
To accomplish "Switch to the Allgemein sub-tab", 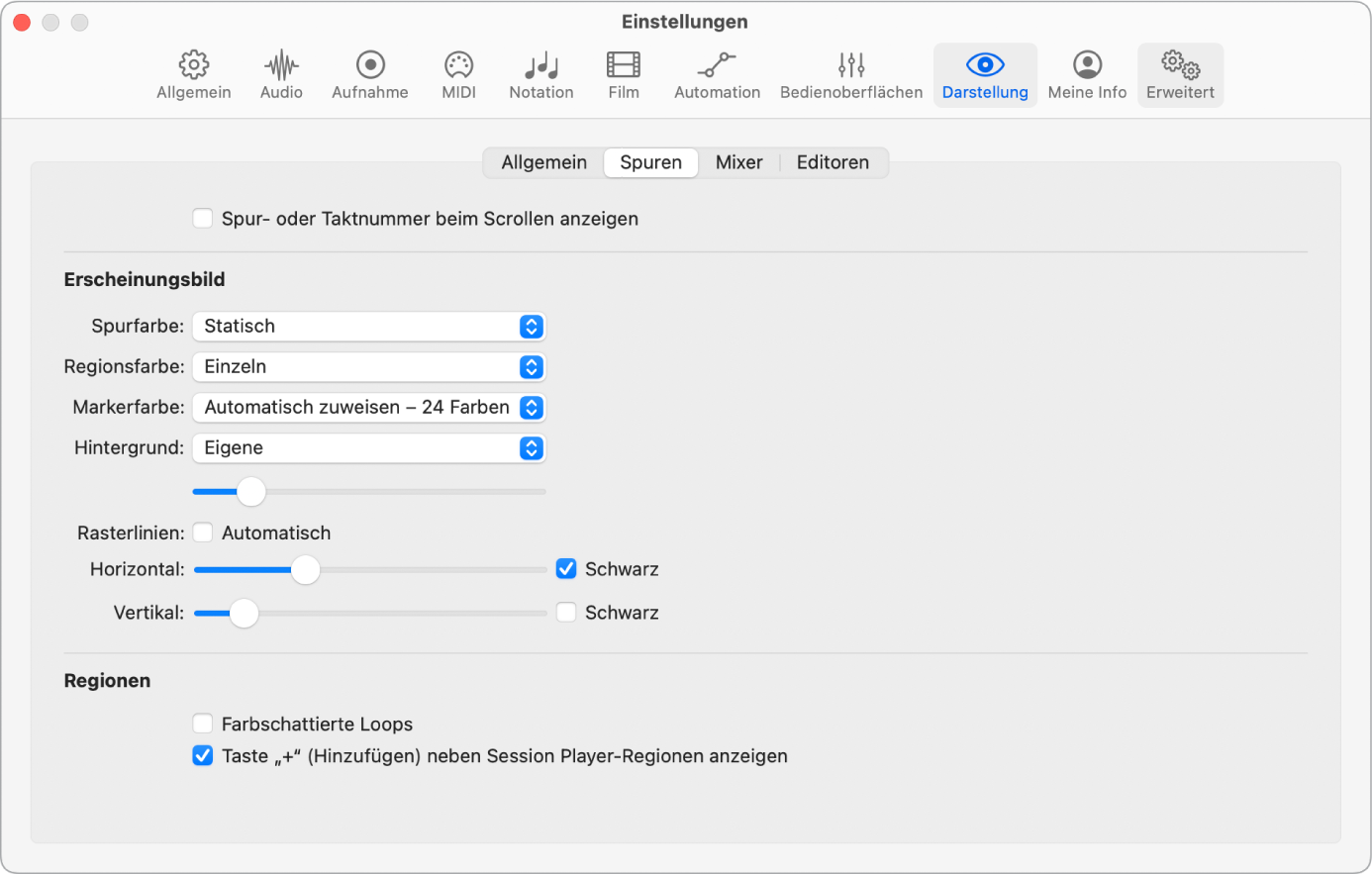I will point(543,162).
